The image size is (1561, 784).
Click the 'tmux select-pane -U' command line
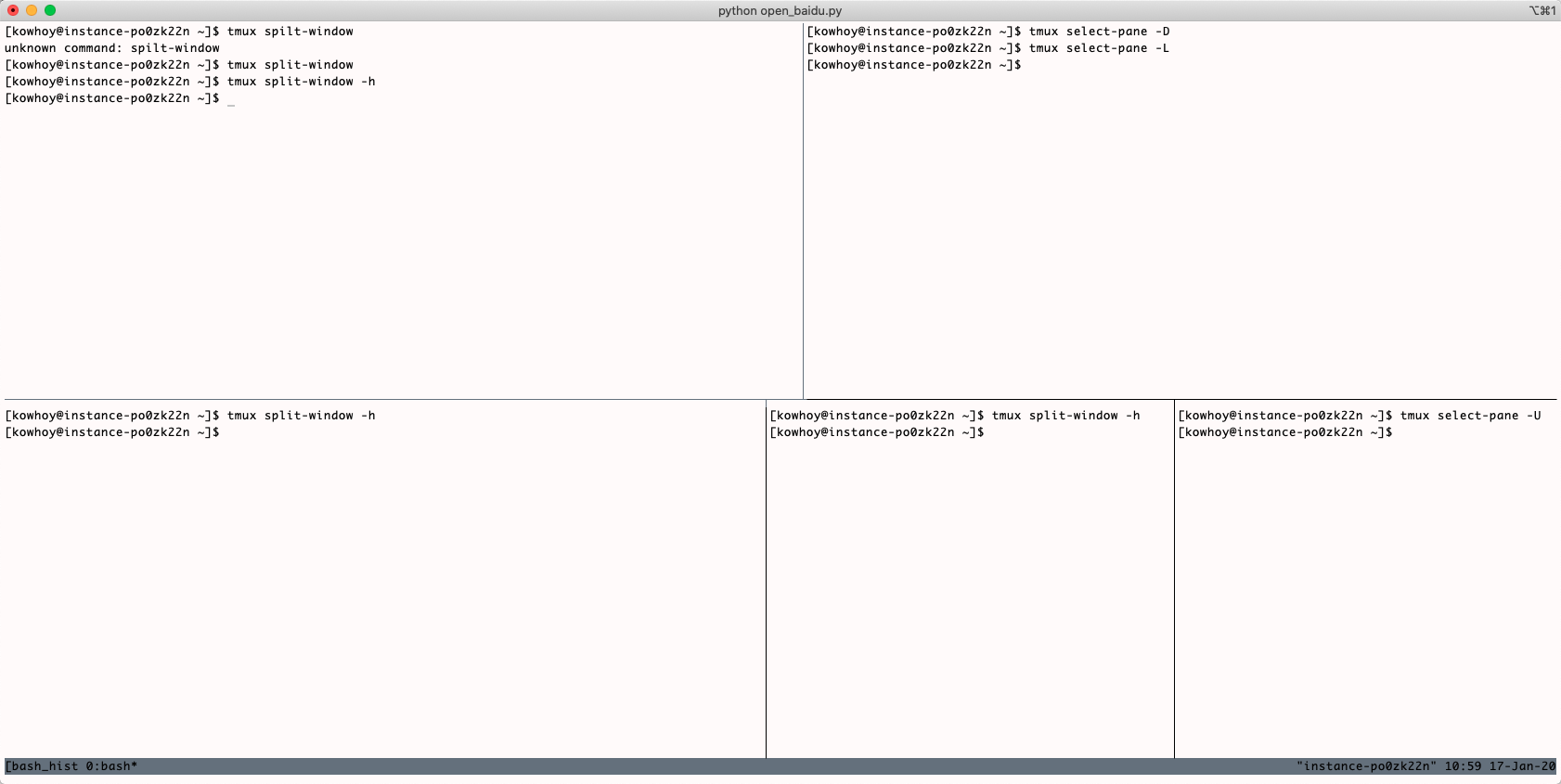pyautogui.click(x=1470, y=416)
